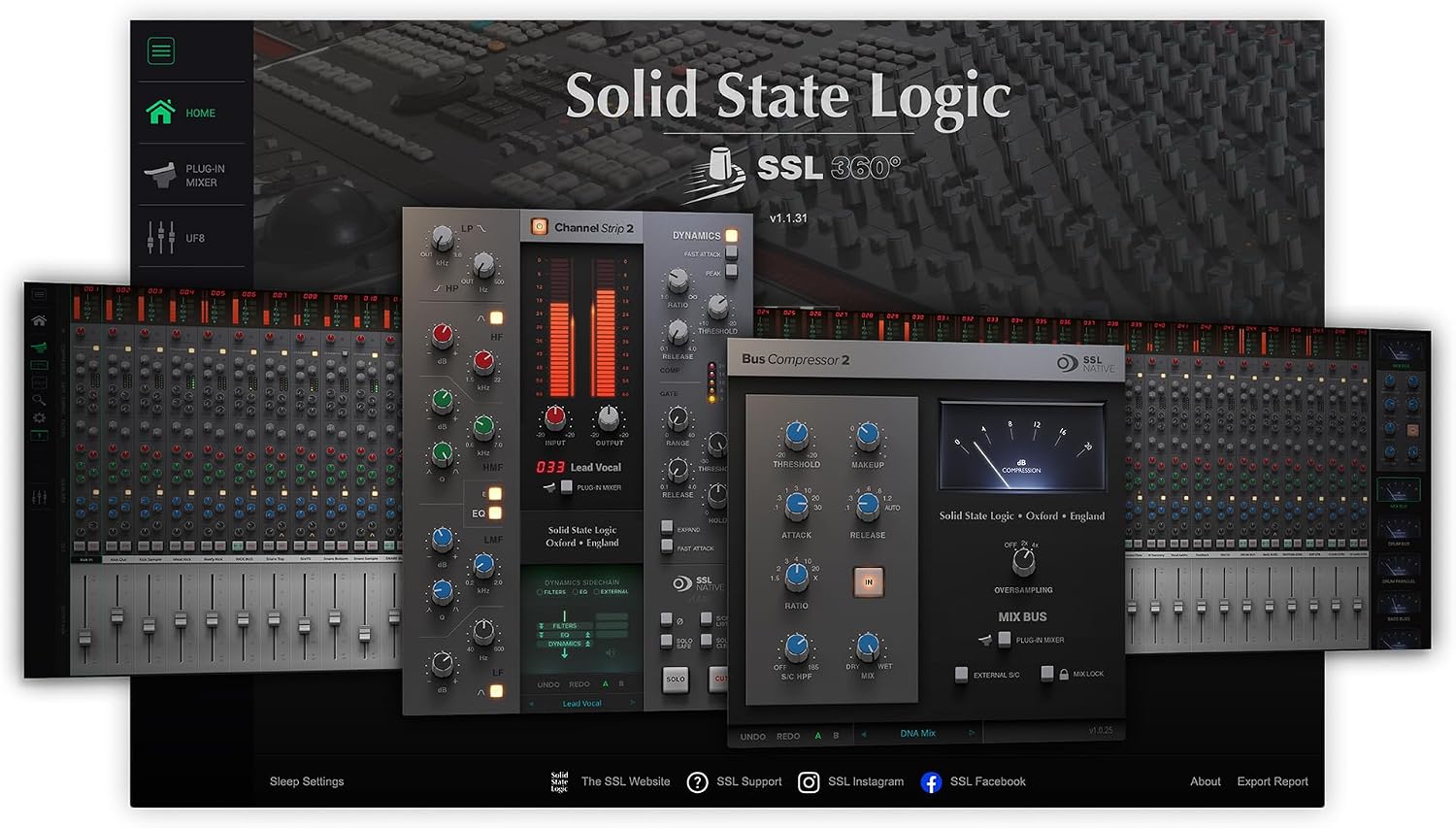
Task: Click the Export Report button
Action: [x=1273, y=781]
